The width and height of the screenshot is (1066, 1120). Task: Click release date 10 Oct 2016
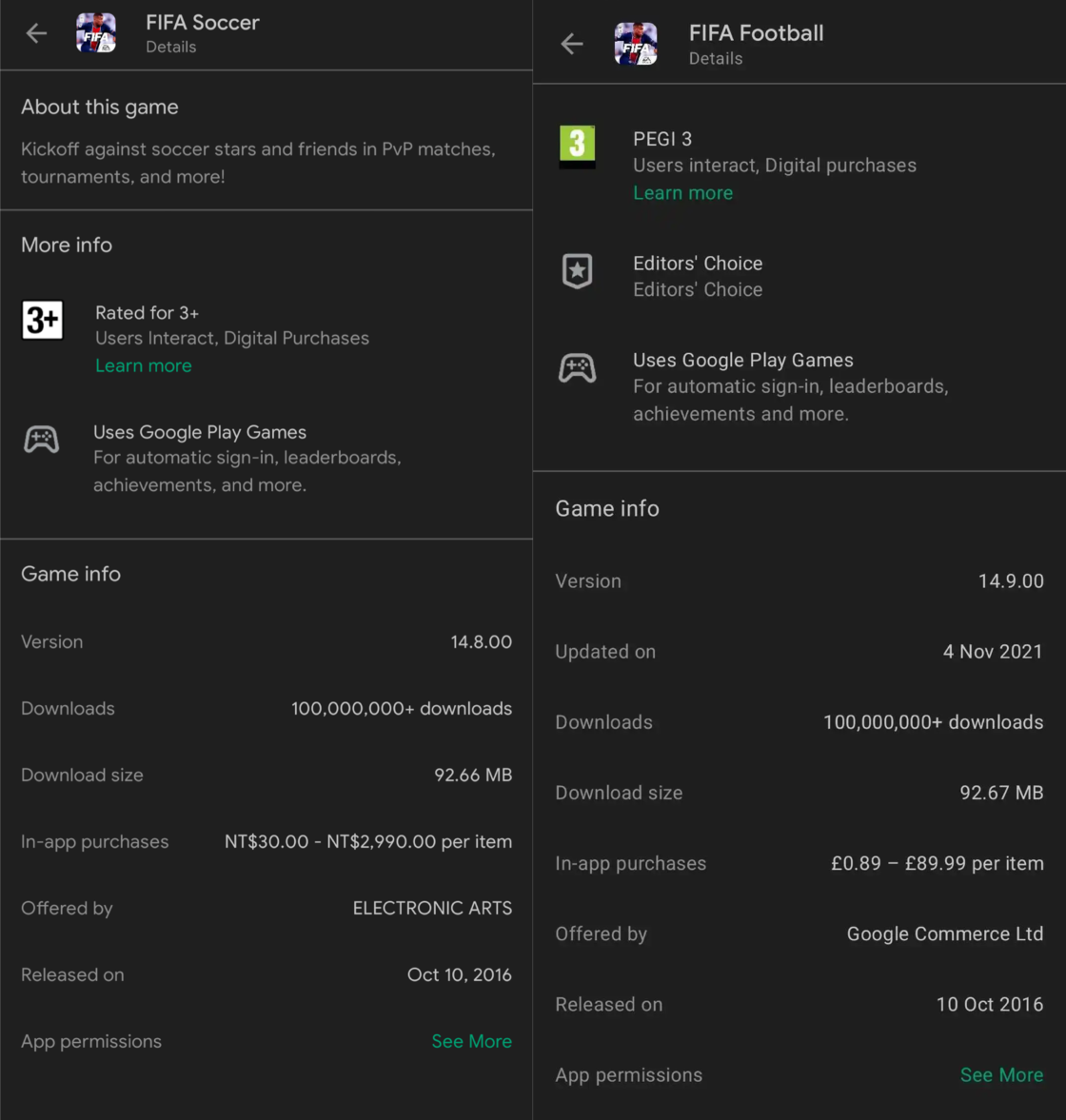point(990,1004)
